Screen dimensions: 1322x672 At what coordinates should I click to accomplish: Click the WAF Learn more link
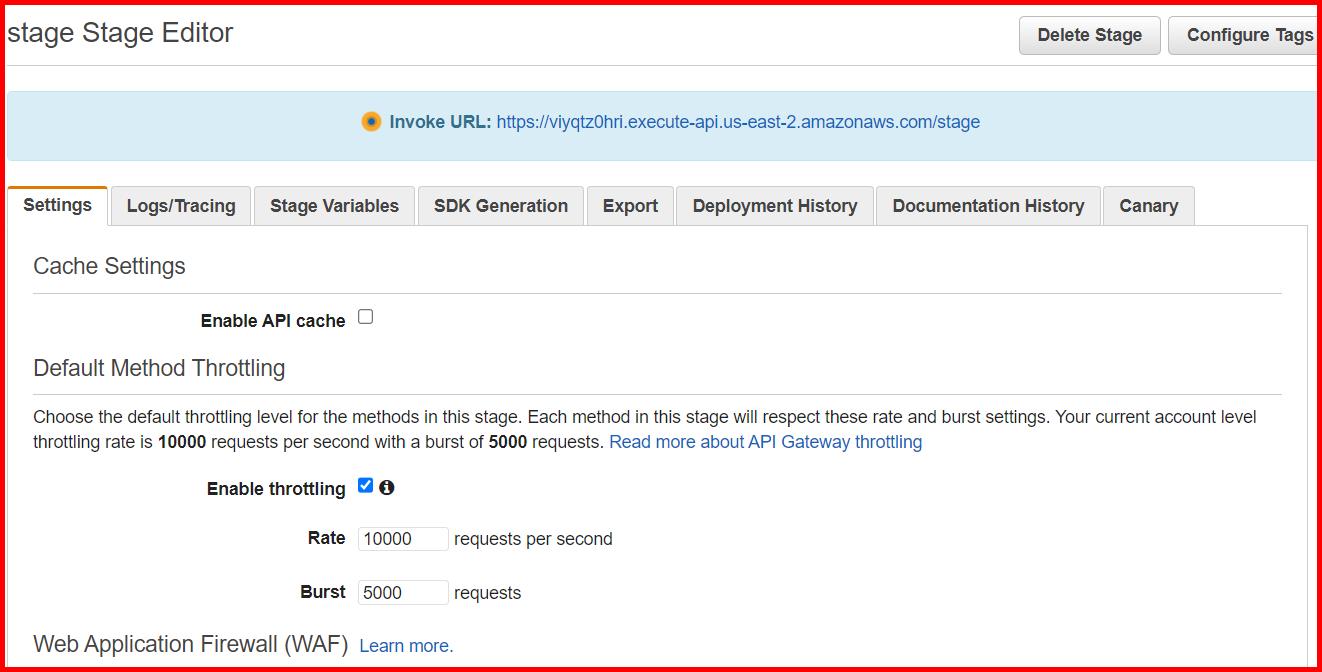point(406,645)
